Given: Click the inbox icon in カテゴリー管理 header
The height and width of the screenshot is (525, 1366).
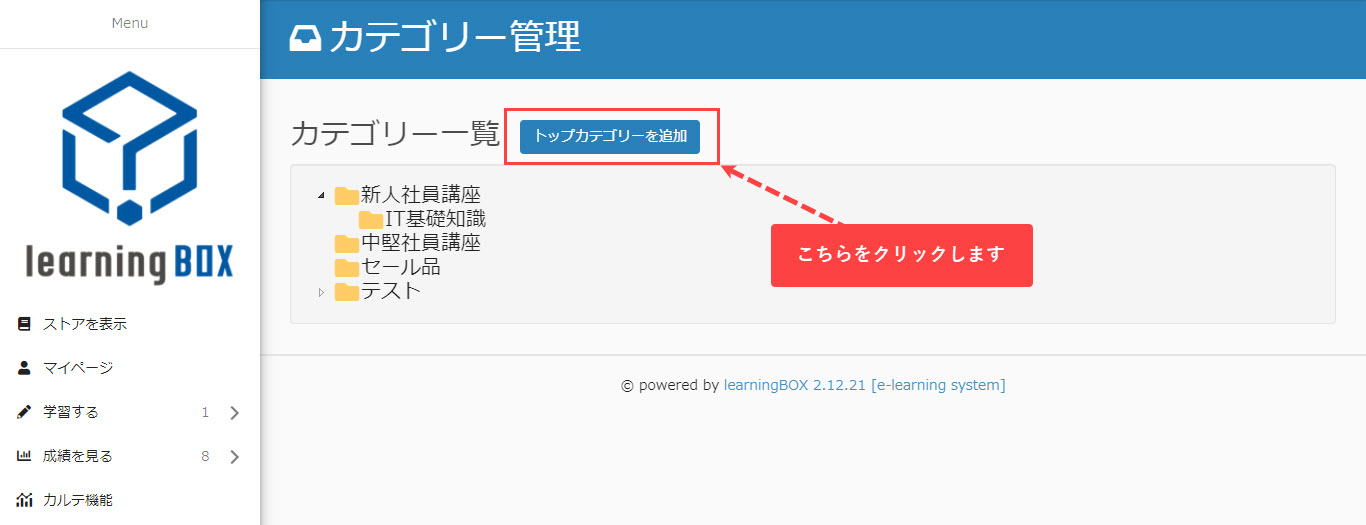Looking at the screenshot, I should click(x=305, y=38).
